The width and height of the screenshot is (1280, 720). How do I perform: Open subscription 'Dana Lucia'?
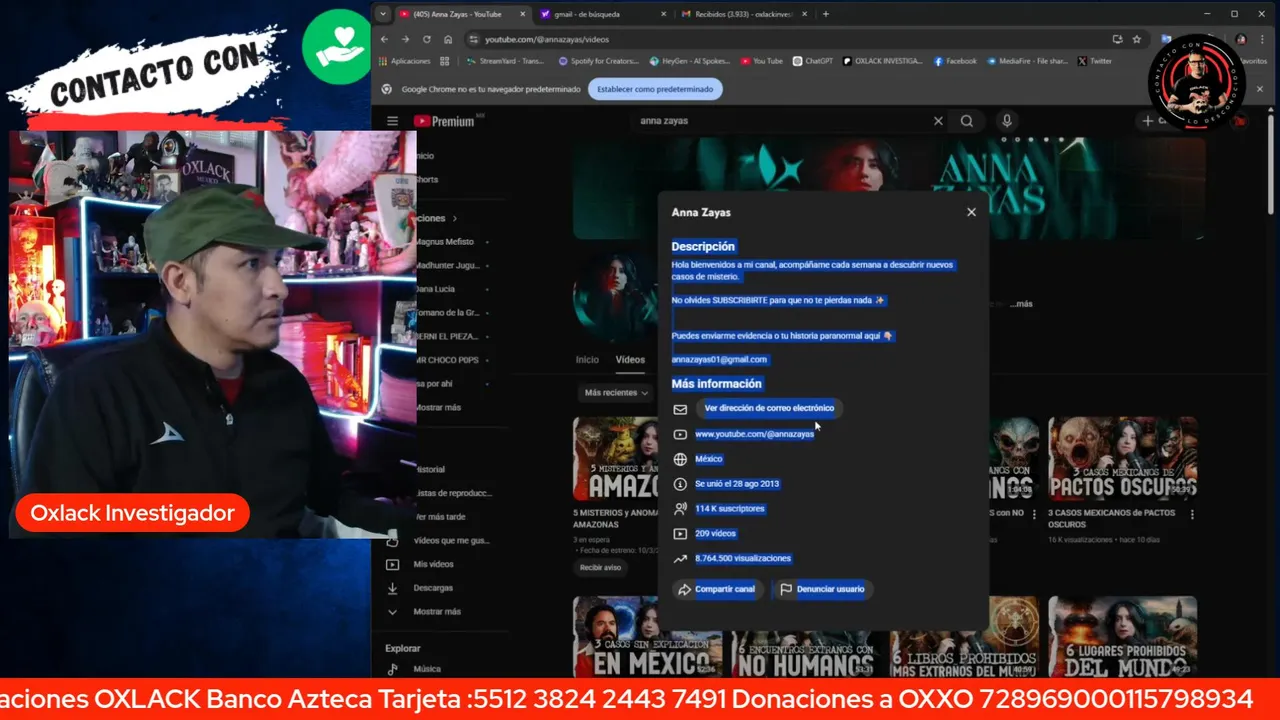tap(434, 289)
